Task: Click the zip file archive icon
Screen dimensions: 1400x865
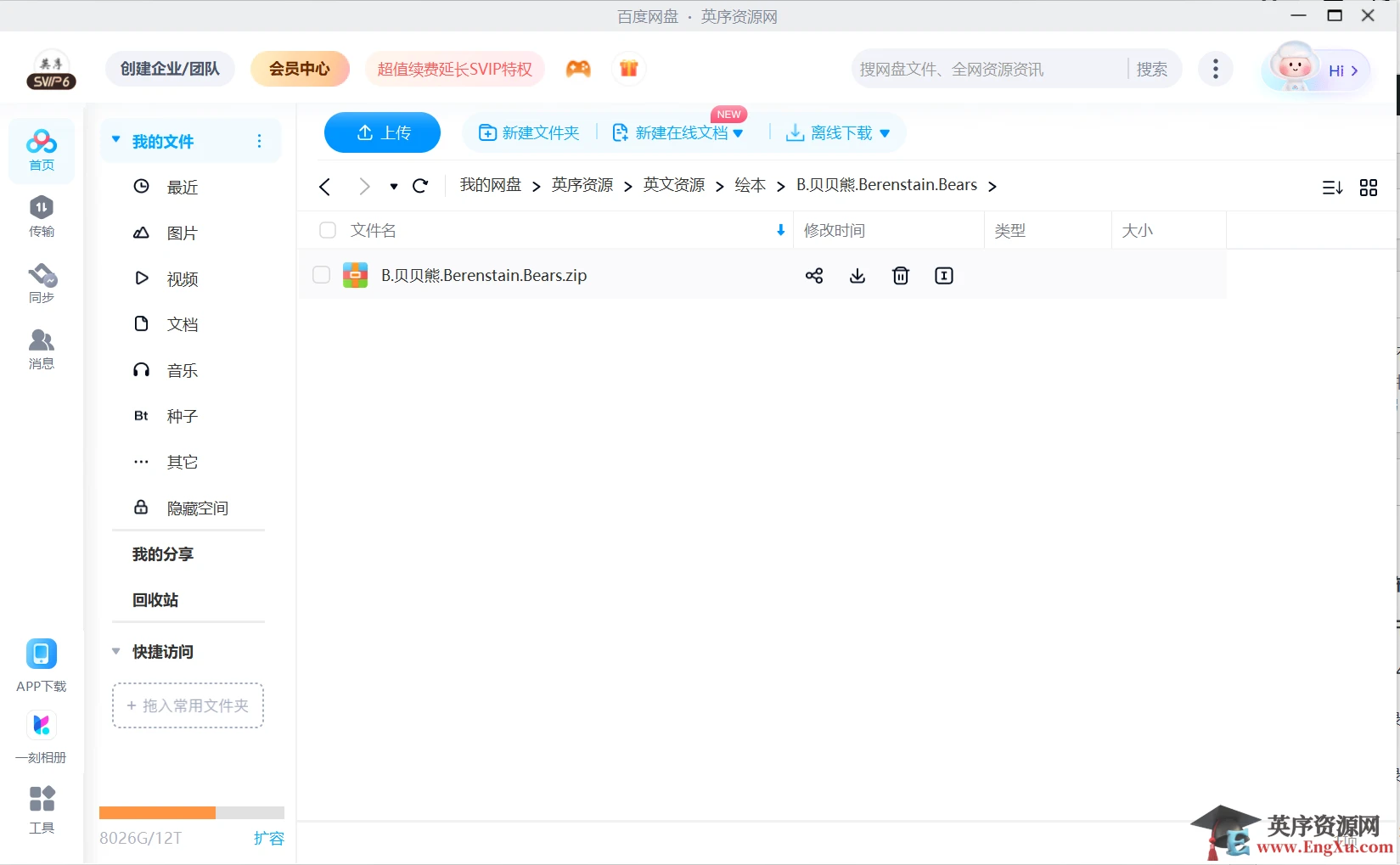Action: tap(355, 275)
